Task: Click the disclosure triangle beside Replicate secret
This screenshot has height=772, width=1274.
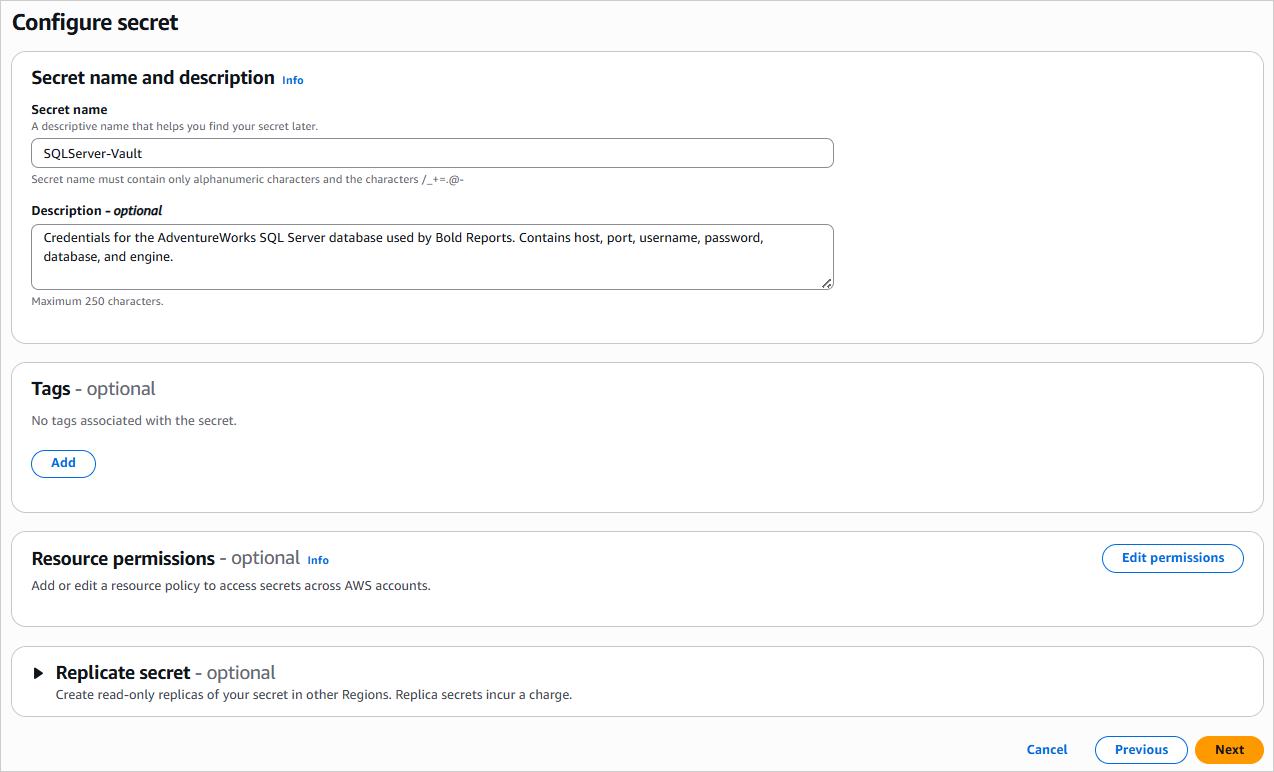Action: (40, 673)
